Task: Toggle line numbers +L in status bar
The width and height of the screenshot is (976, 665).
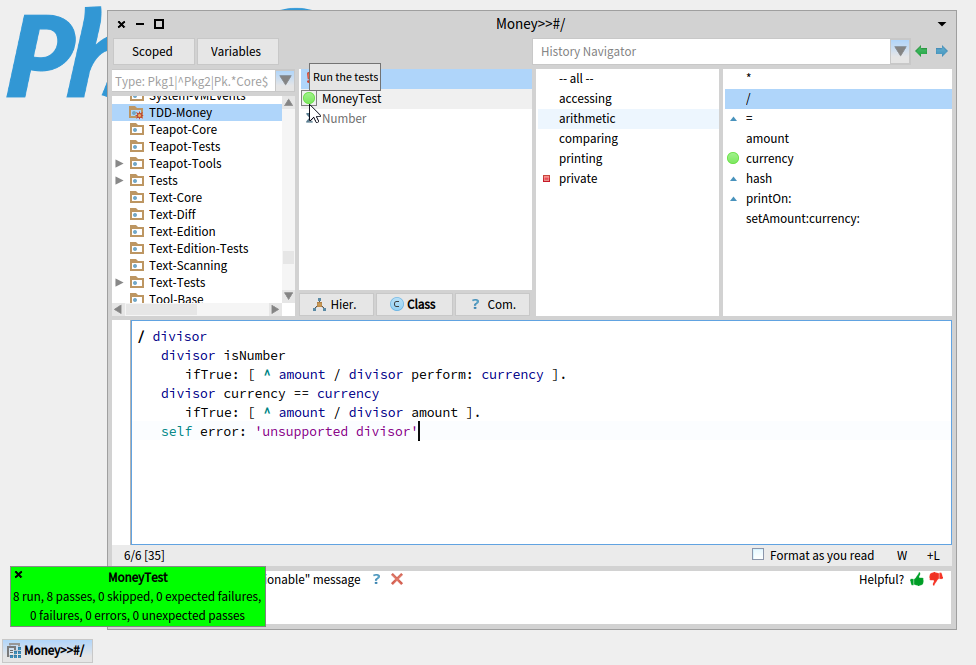Action: point(933,555)
